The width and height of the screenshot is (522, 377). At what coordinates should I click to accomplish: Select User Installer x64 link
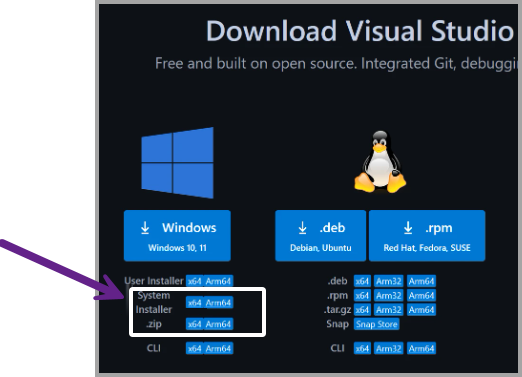(x=194, y=281)
